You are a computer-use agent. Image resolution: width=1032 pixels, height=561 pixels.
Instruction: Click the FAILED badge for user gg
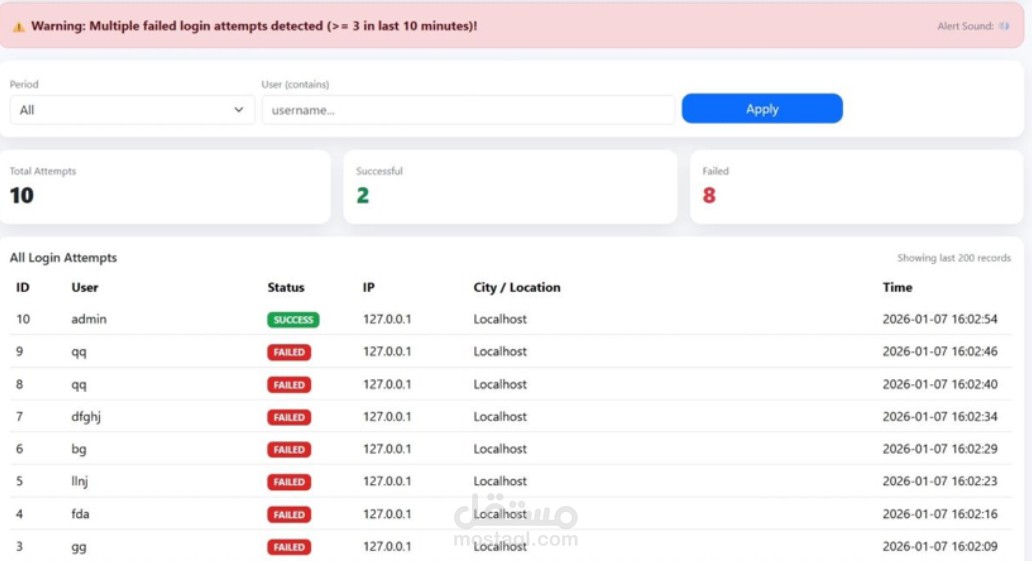289,547
